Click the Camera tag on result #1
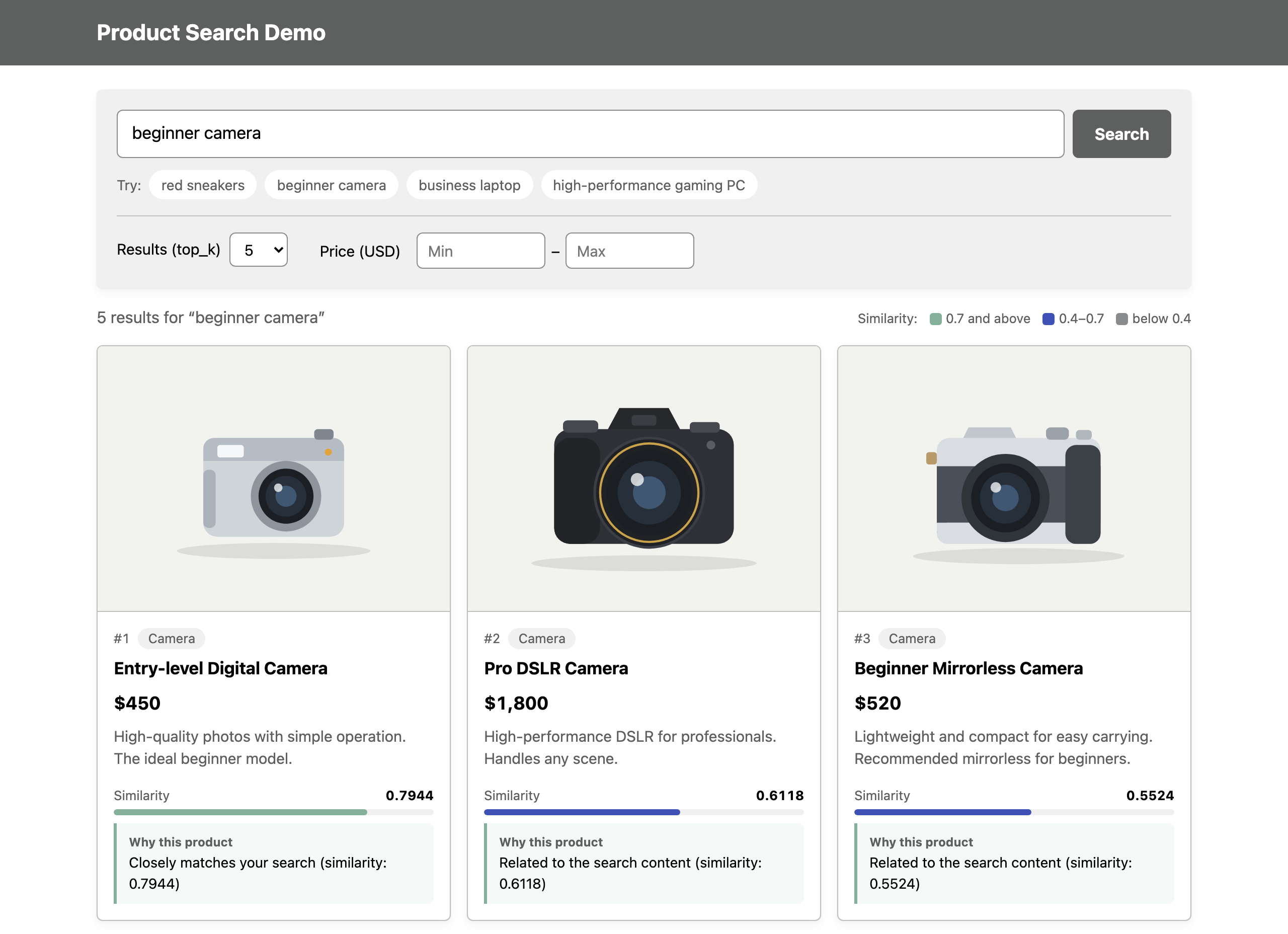1288x934 pixels. pyautogui.click(x=172, y=639)
